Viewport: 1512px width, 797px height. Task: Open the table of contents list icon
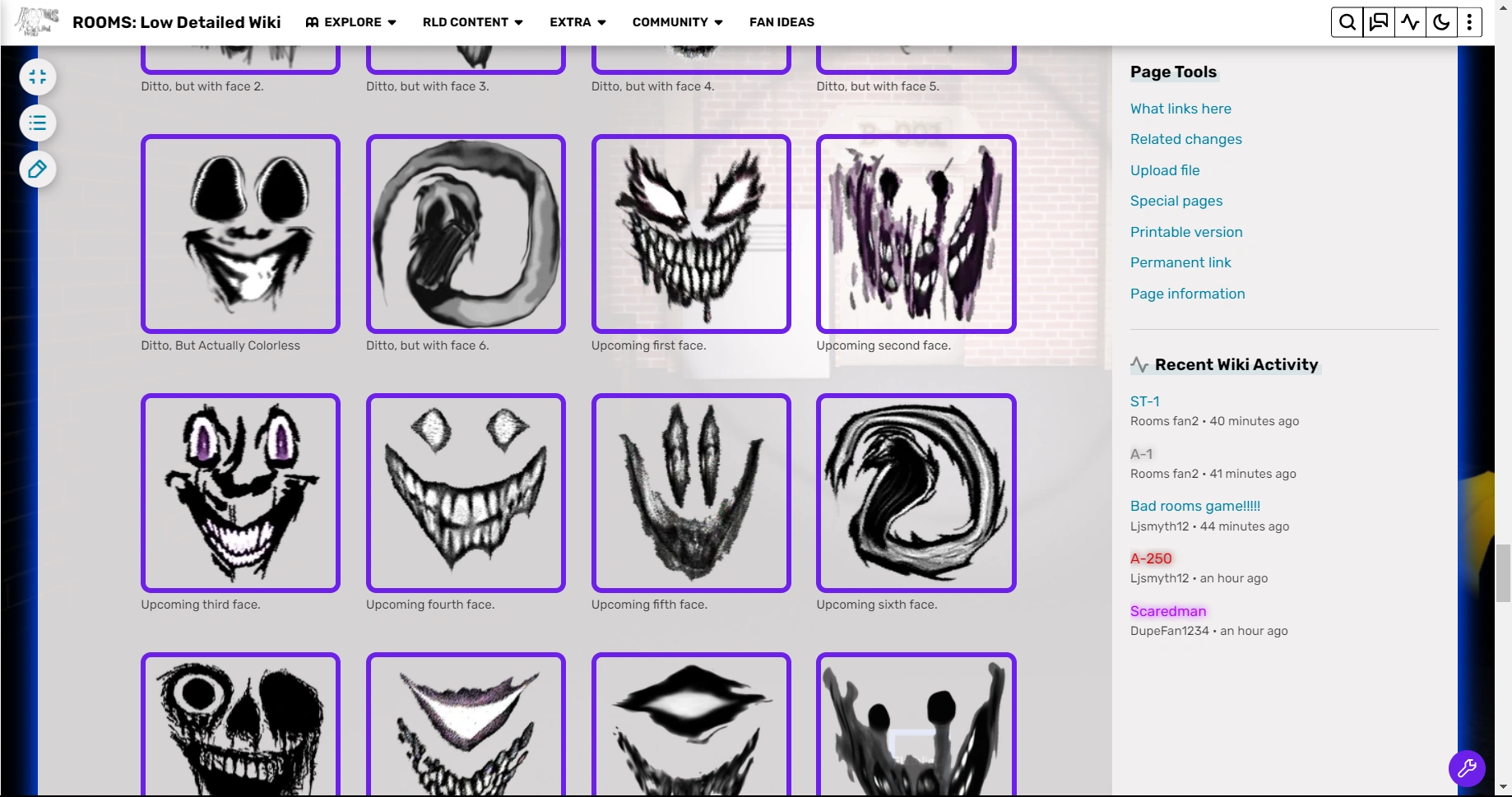tap(37, 123)
